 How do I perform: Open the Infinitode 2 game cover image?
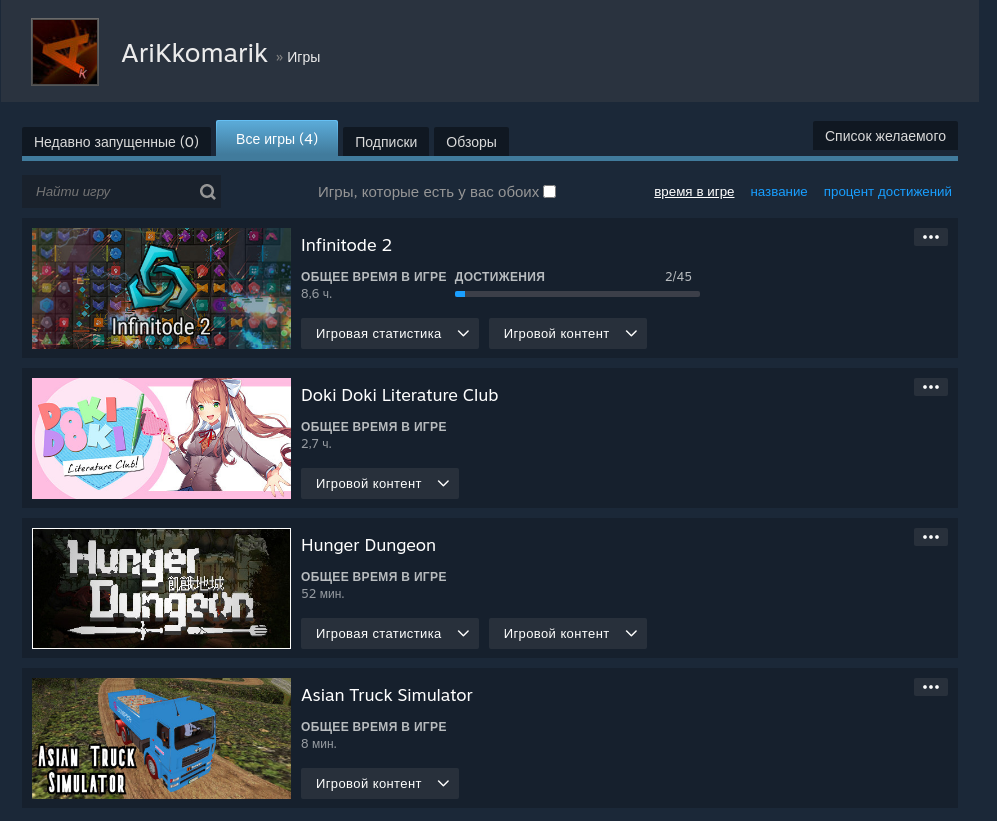[162, 288]
